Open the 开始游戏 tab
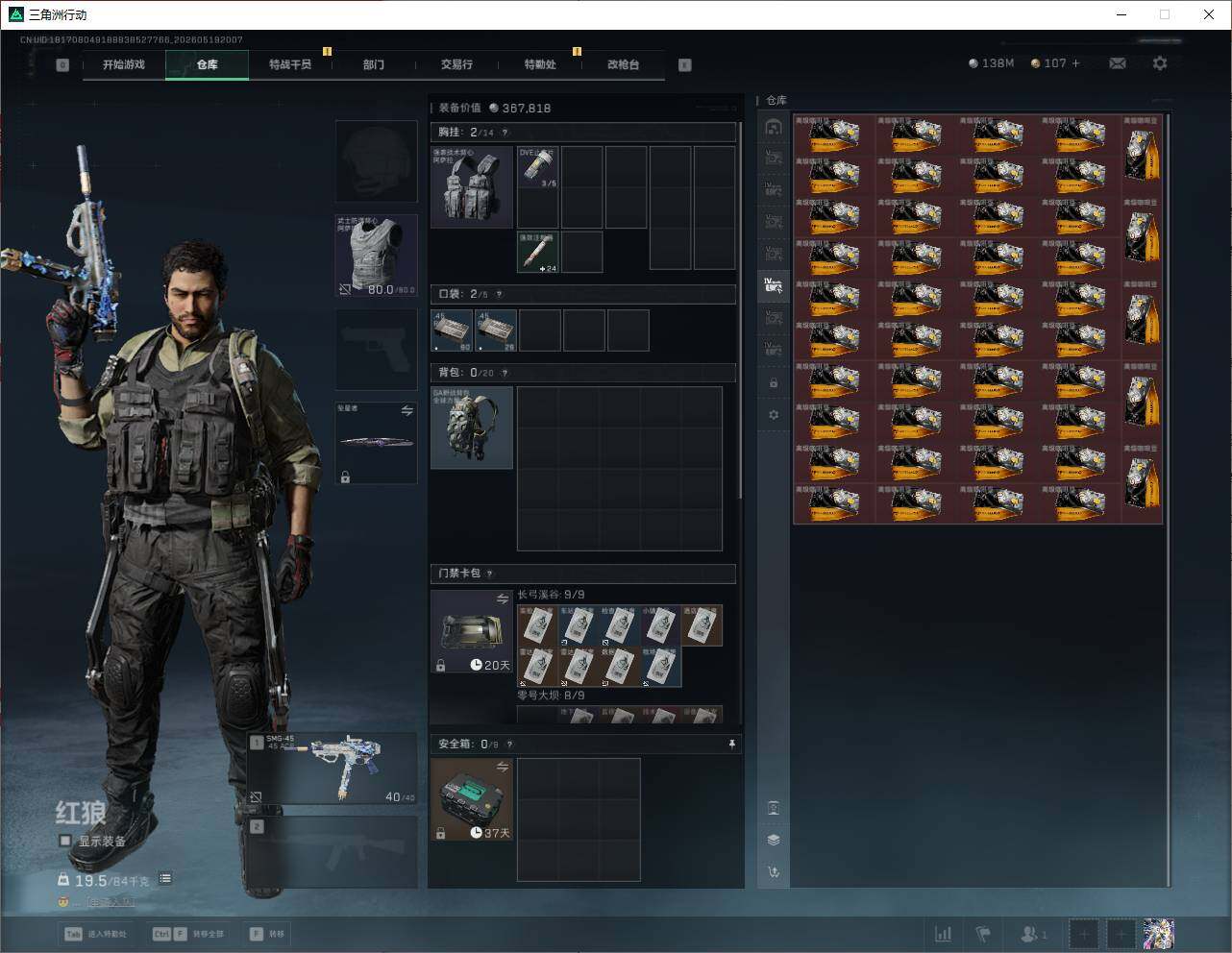The width and height of the screenshot is (1232, 953). pyautogui.click(x=124, y=64)
